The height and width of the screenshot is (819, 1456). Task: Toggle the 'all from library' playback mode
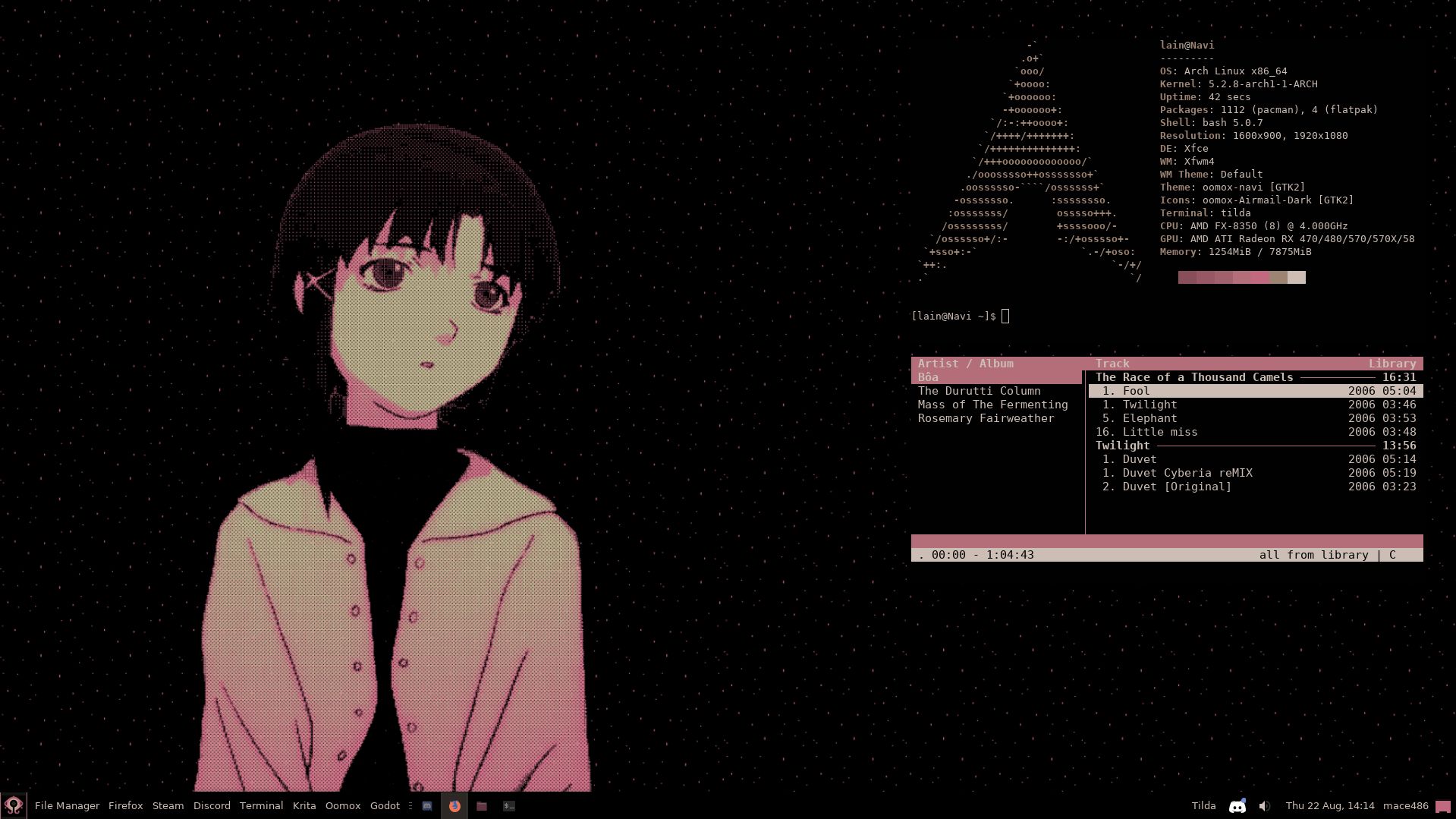pos(1313,555)
